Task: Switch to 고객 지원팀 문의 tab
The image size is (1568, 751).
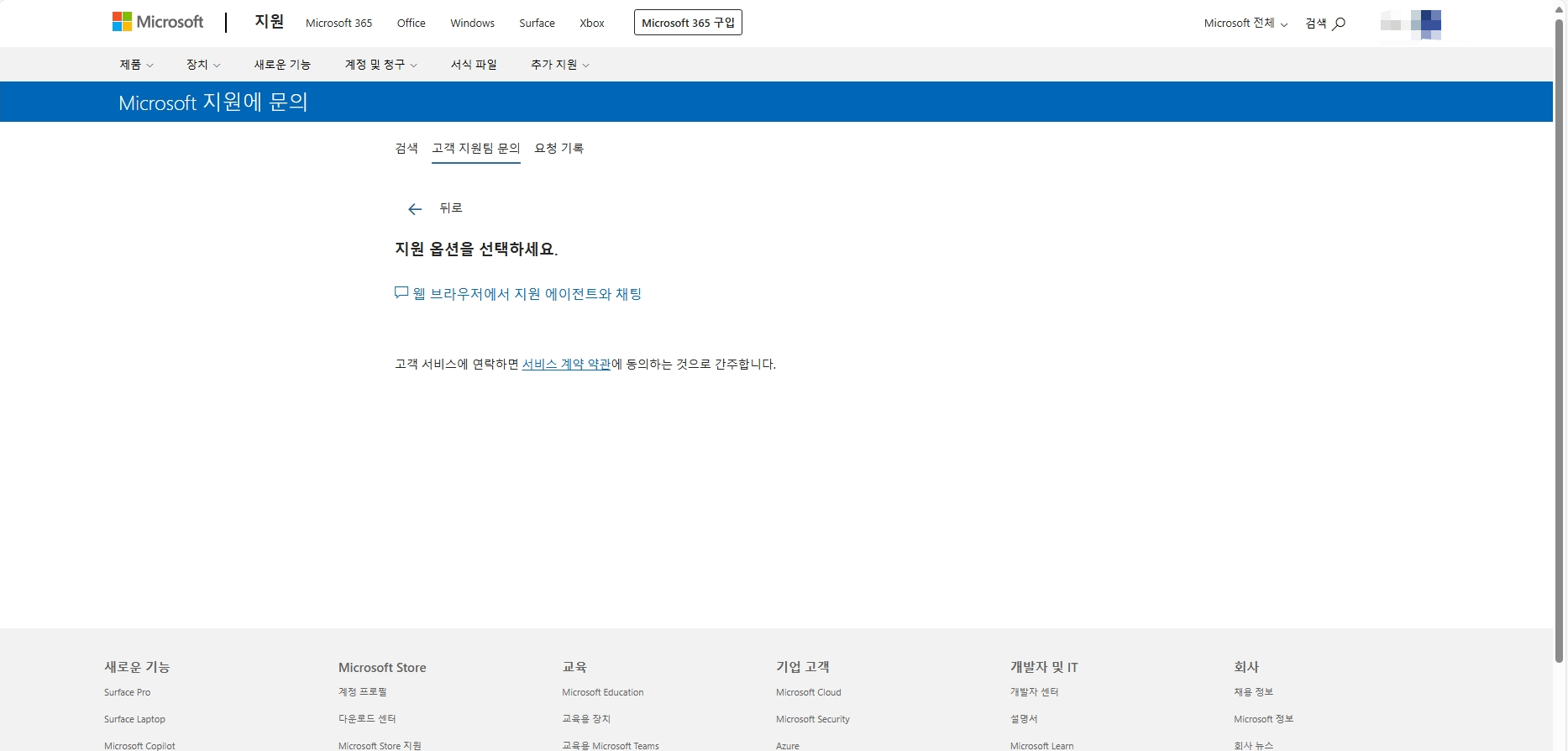Action: point(476,149)
